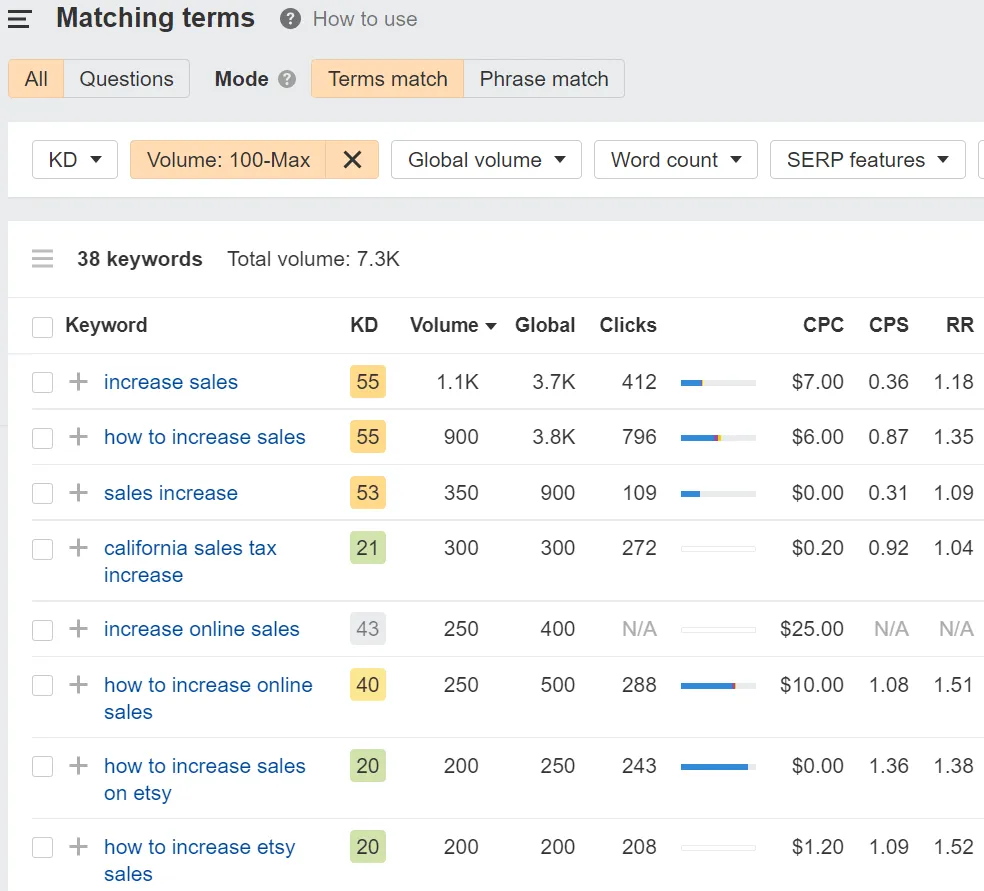The image size is (984, 891).
Task: Switch to the Questions tab
Action: [x=126, y=79]
